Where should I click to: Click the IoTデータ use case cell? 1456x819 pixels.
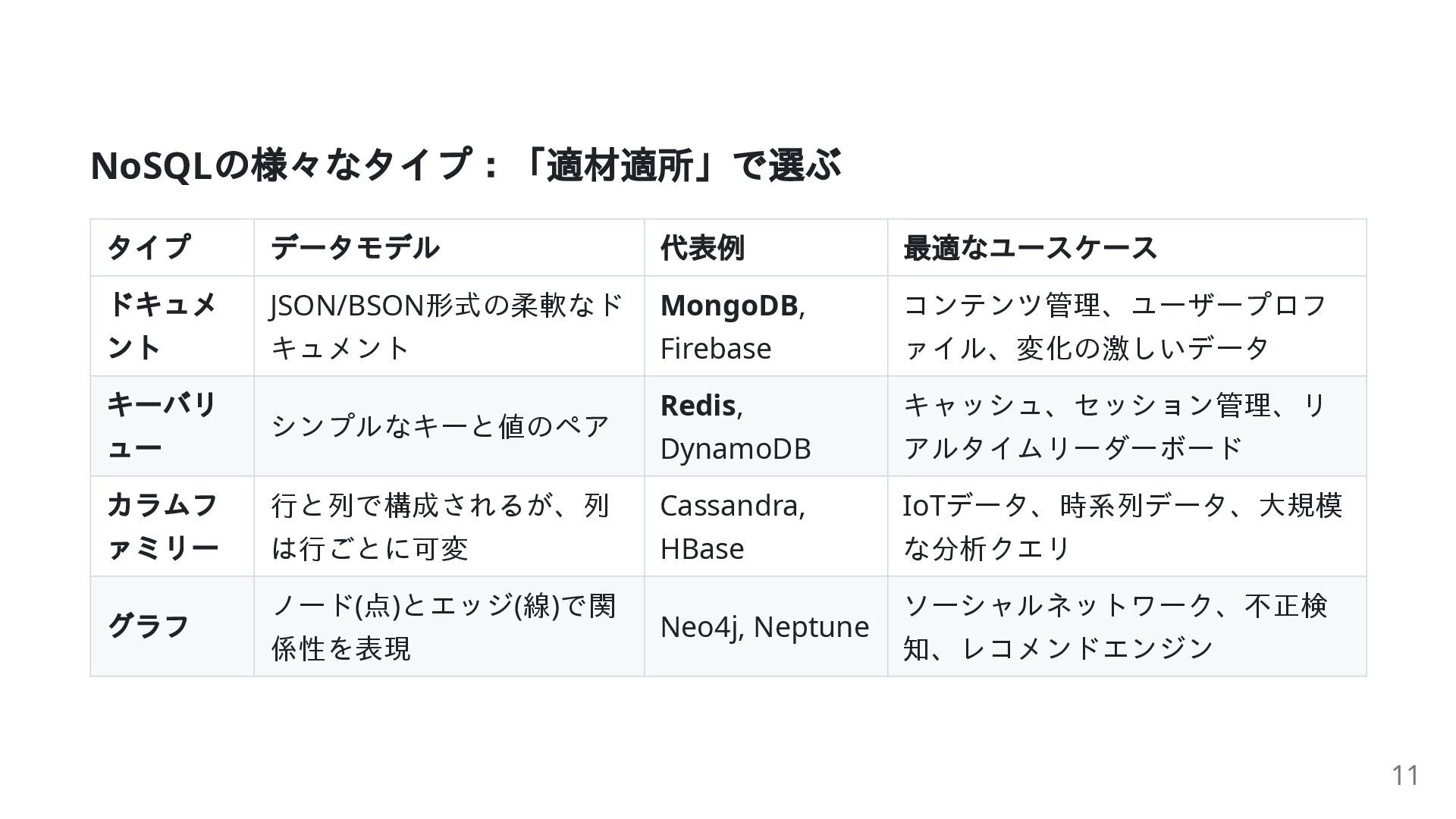click(1127, 526)
